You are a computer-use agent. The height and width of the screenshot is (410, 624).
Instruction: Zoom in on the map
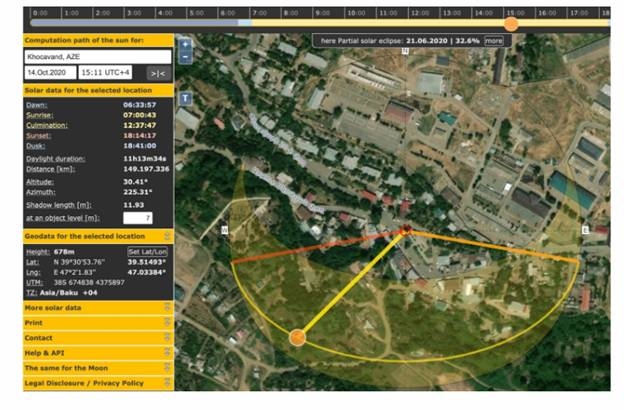tap(185, 45)
